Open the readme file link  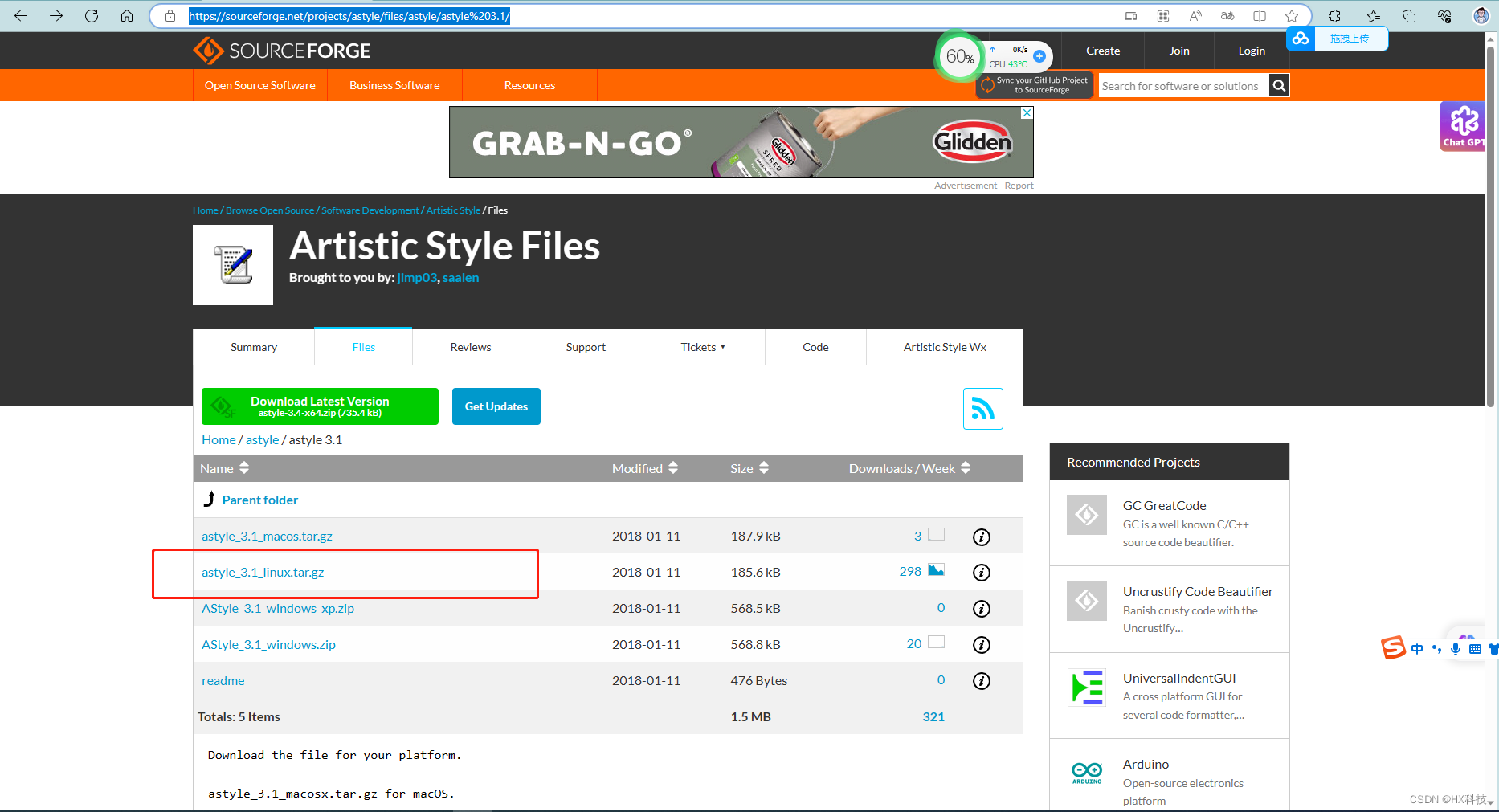(x=223, y=681)
